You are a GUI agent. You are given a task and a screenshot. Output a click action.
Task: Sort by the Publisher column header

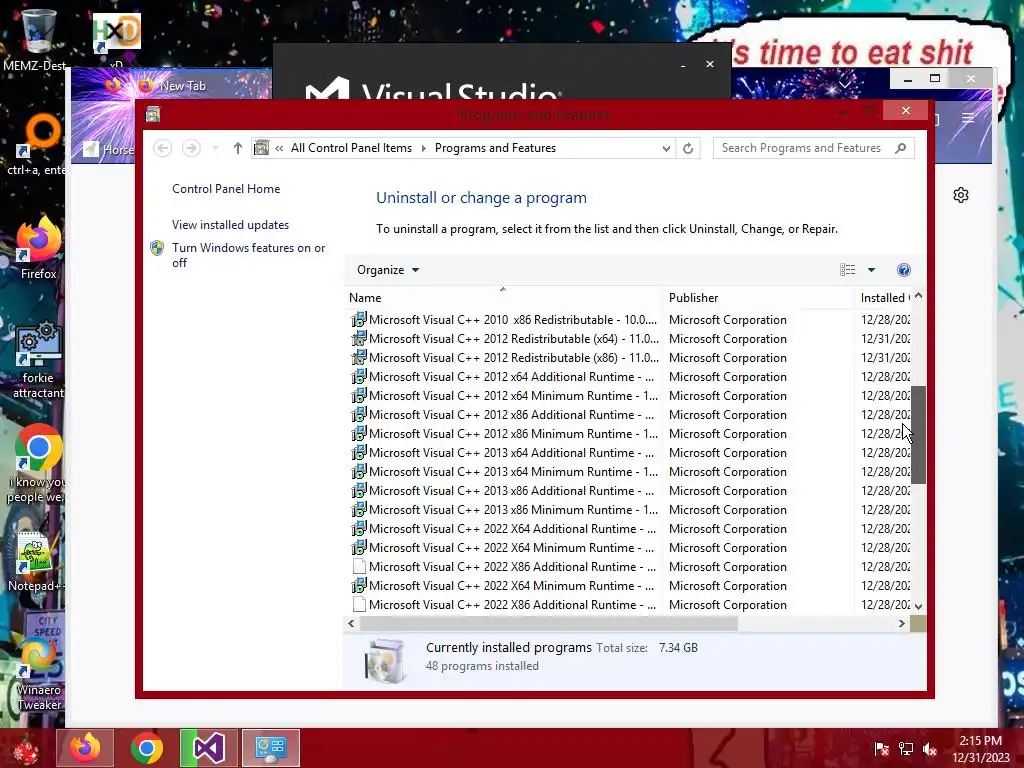[x=758, y=298]
